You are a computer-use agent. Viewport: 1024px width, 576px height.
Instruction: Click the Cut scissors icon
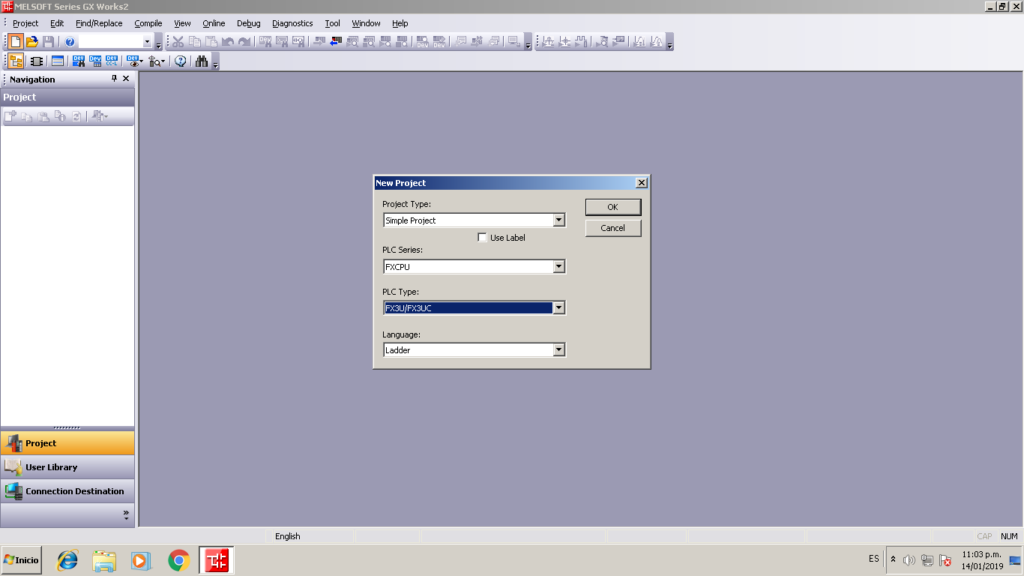[x=178, y=42]
